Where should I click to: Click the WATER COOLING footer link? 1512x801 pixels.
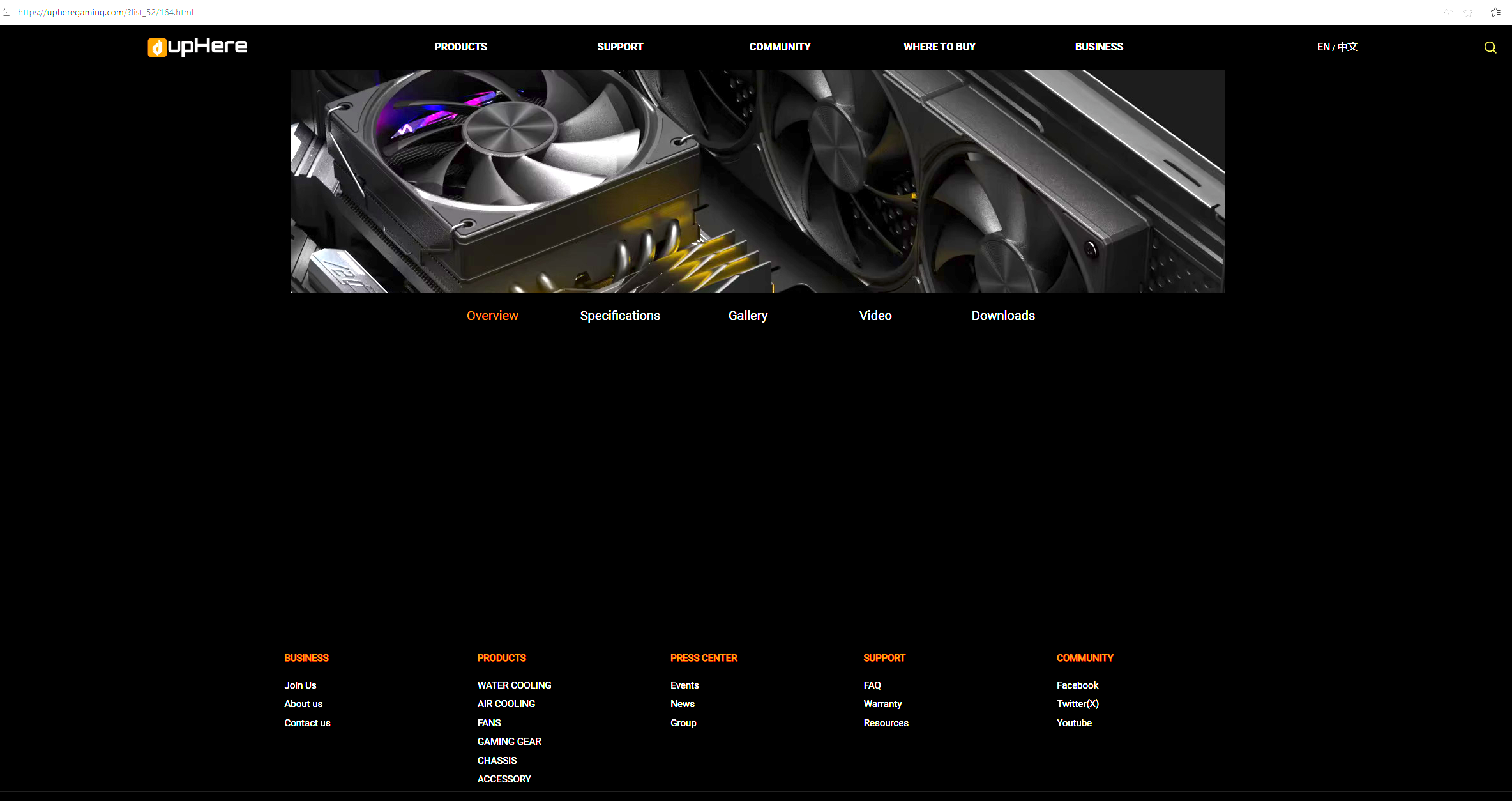tap(514, 685)
